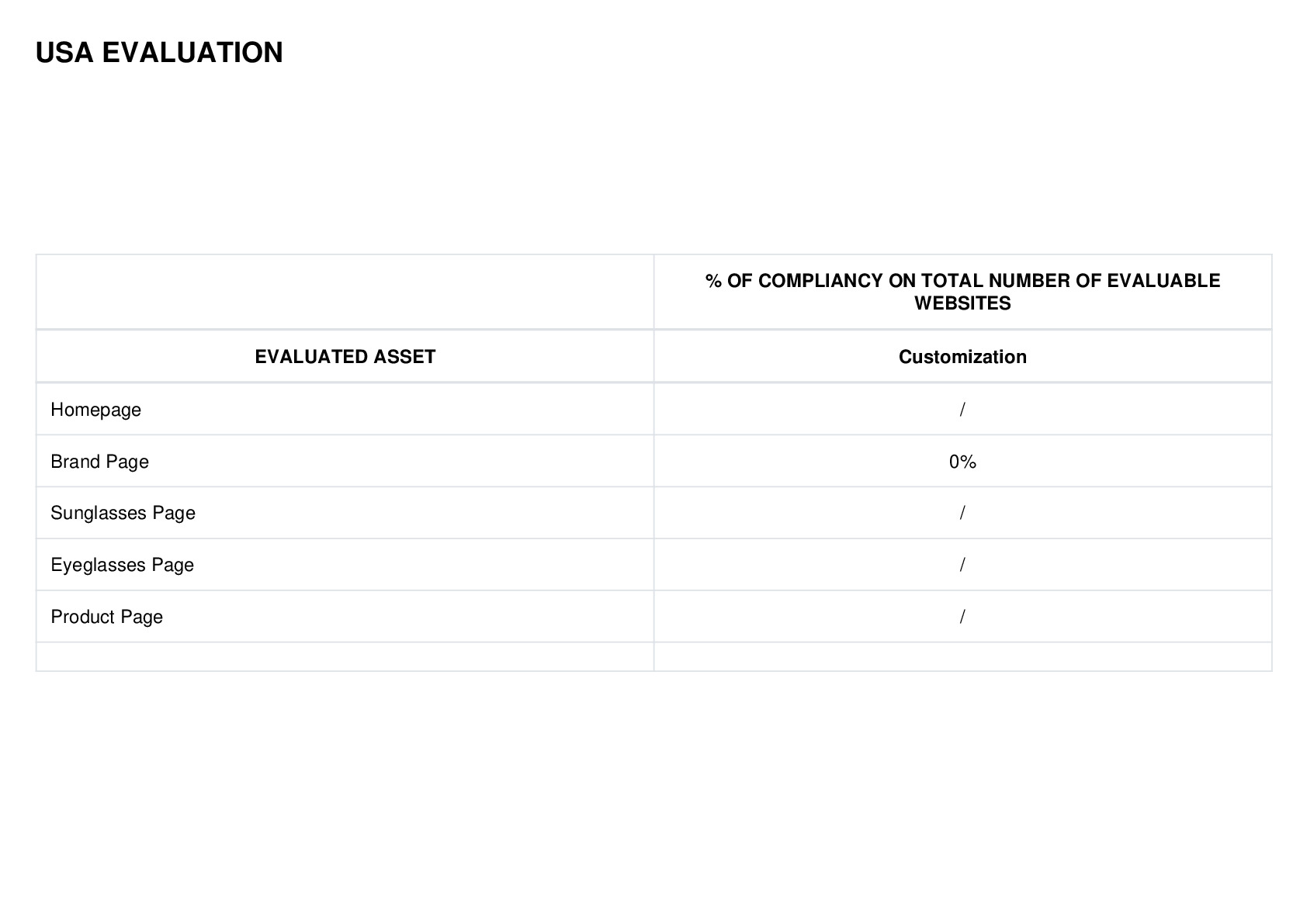The image size is (1307, 924).
Task: Select the EVALUATED ASSET column header
Action: (x=345, y=357)
